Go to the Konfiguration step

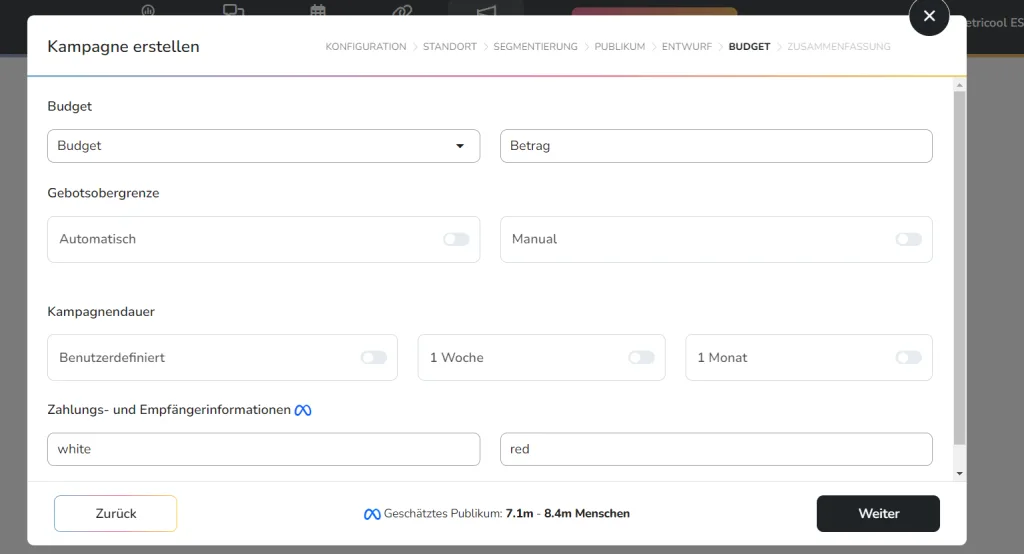(x=365, y=47)
